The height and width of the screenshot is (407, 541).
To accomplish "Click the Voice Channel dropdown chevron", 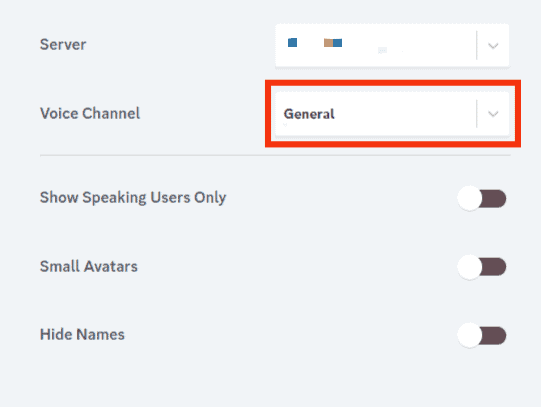I will [493, 114].
